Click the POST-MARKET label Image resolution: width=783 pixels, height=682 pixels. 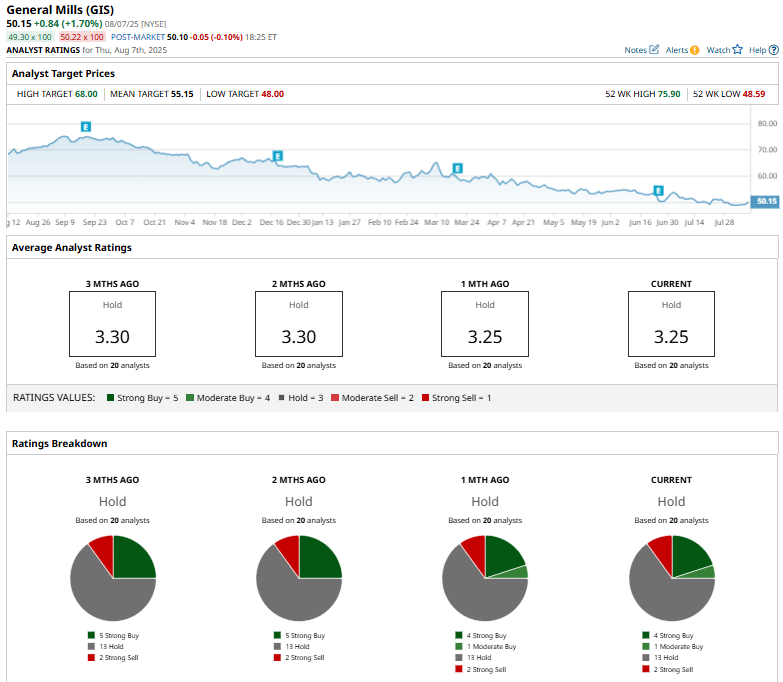pos(138,37)
